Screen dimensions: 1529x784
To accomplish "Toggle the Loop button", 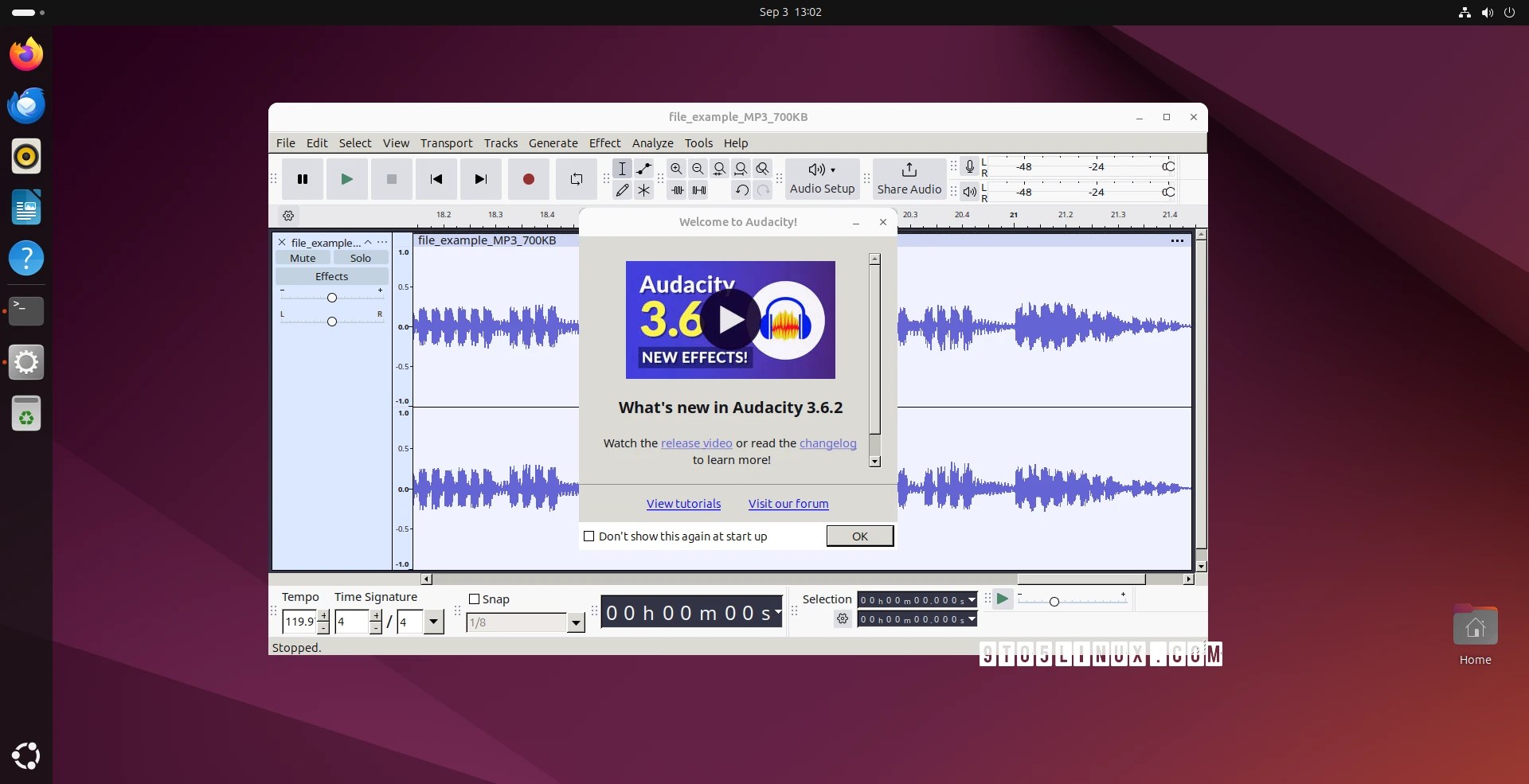I will (x=576, y=179).
